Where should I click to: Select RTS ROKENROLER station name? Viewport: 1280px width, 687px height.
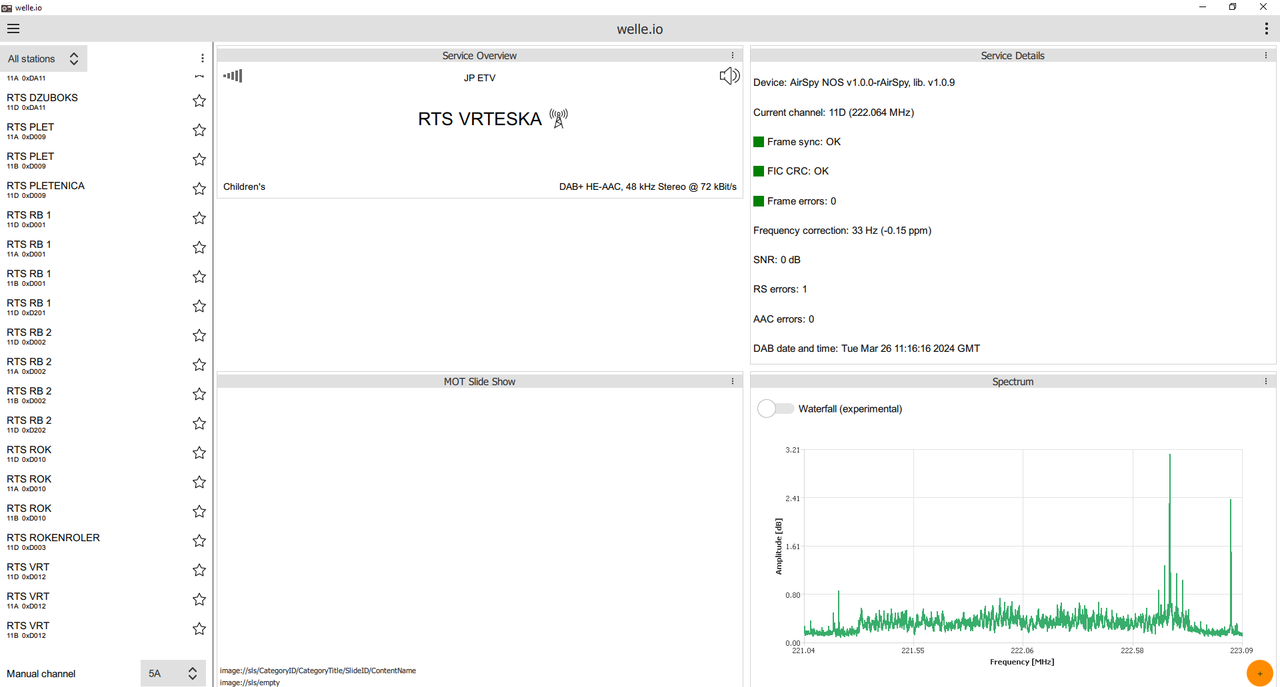(x=53, y=538)
